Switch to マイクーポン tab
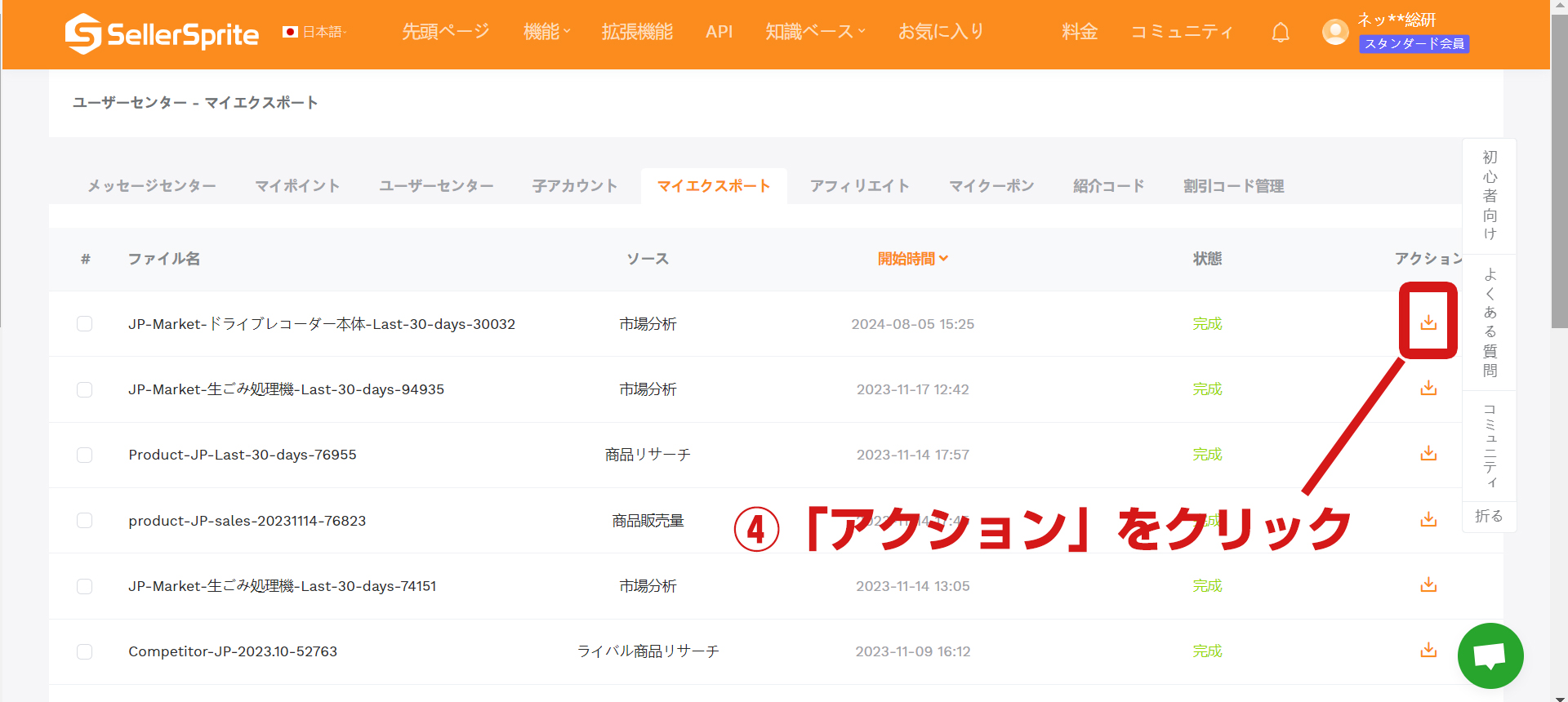Viewport: 1568px width, 702px height. pyautogui.click(x=991, y=186)
